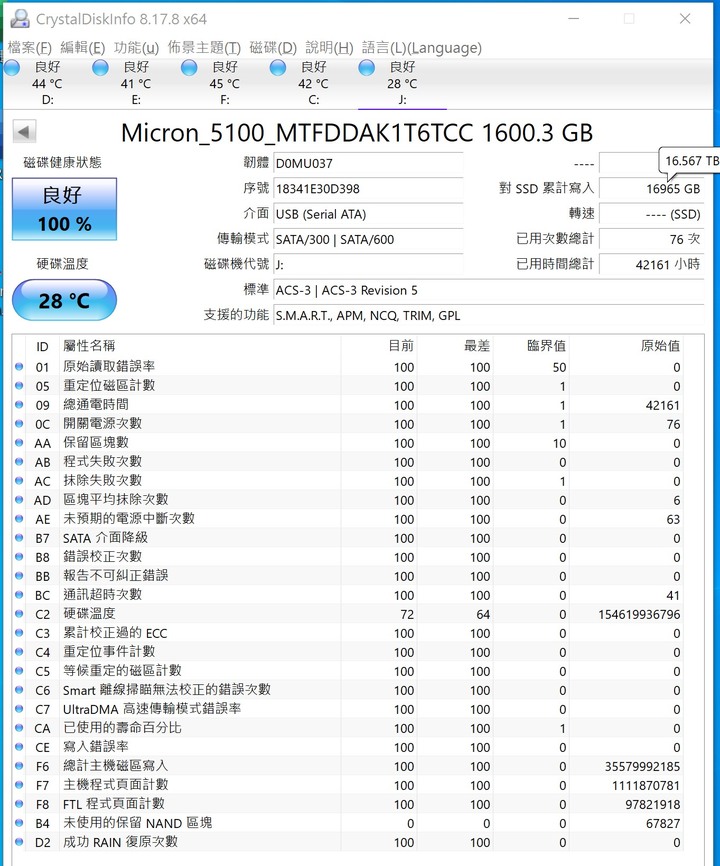Viewport: 720px width, 866px height.
Task: Click the power-on count field 76 次
Action: click(x=652, y=239)
